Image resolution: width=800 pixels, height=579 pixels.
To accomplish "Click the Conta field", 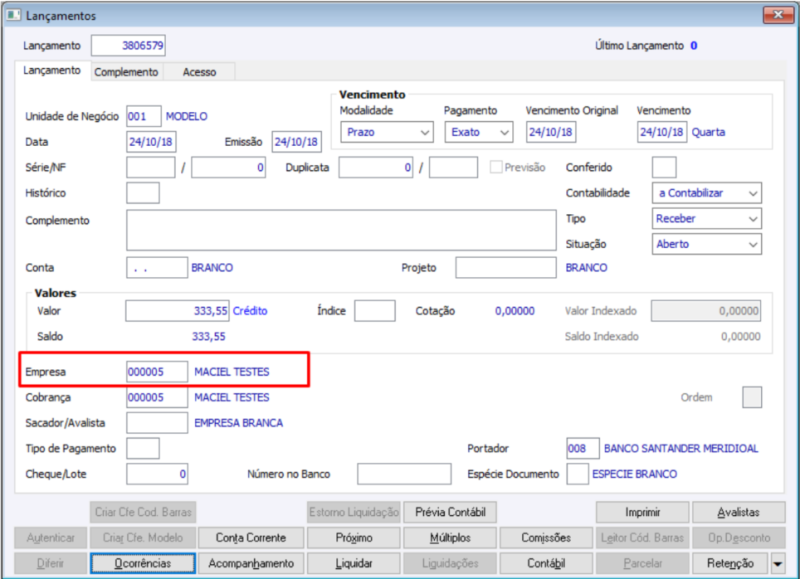I will click(157, 268).
